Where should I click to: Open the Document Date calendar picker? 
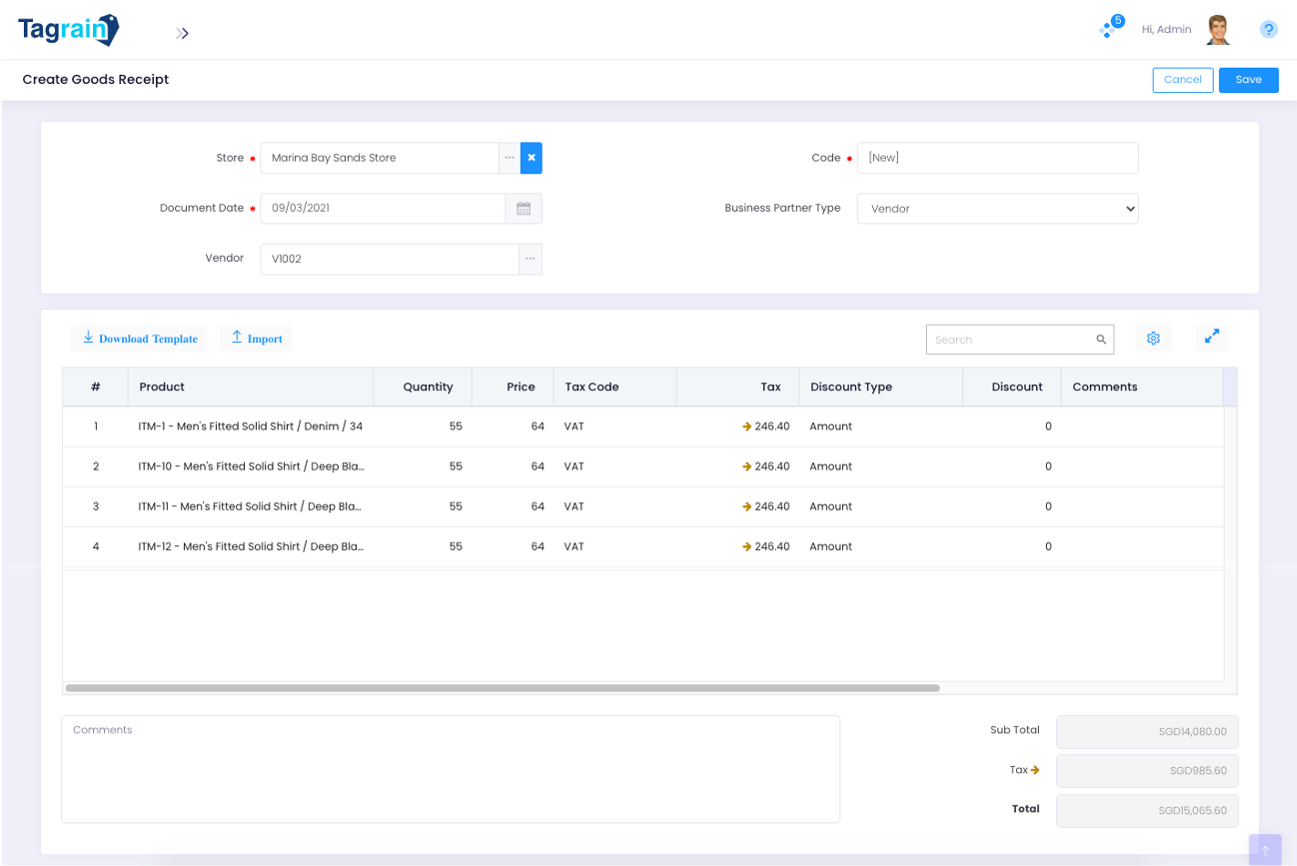pos(523,209)
